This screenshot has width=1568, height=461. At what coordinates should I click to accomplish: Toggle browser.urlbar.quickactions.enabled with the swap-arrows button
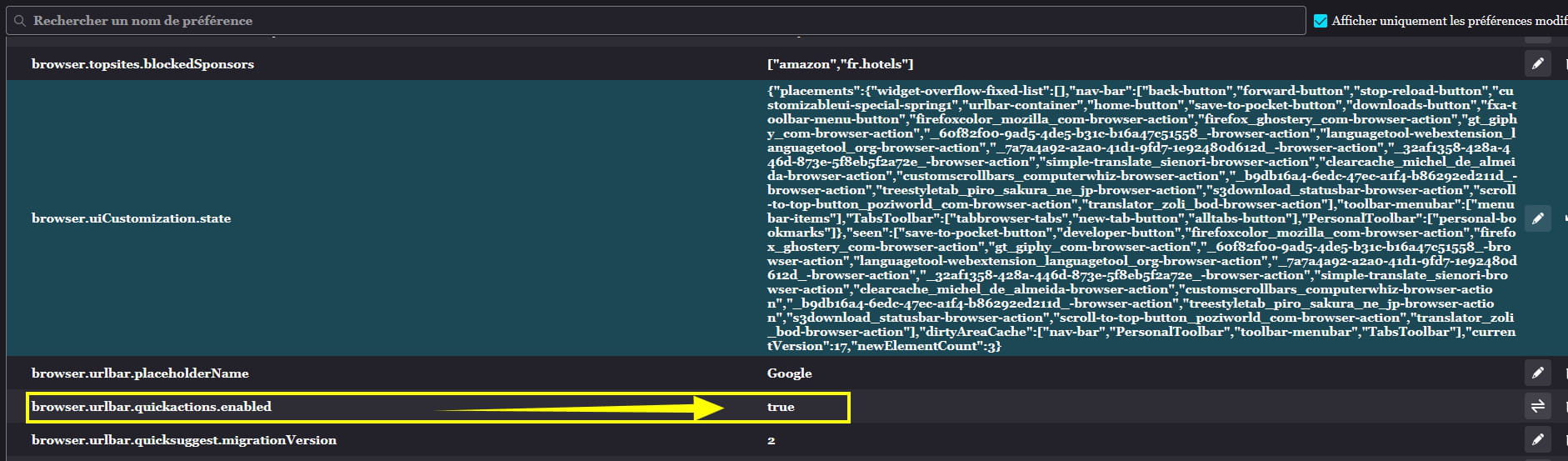(x=1538, y=406)
